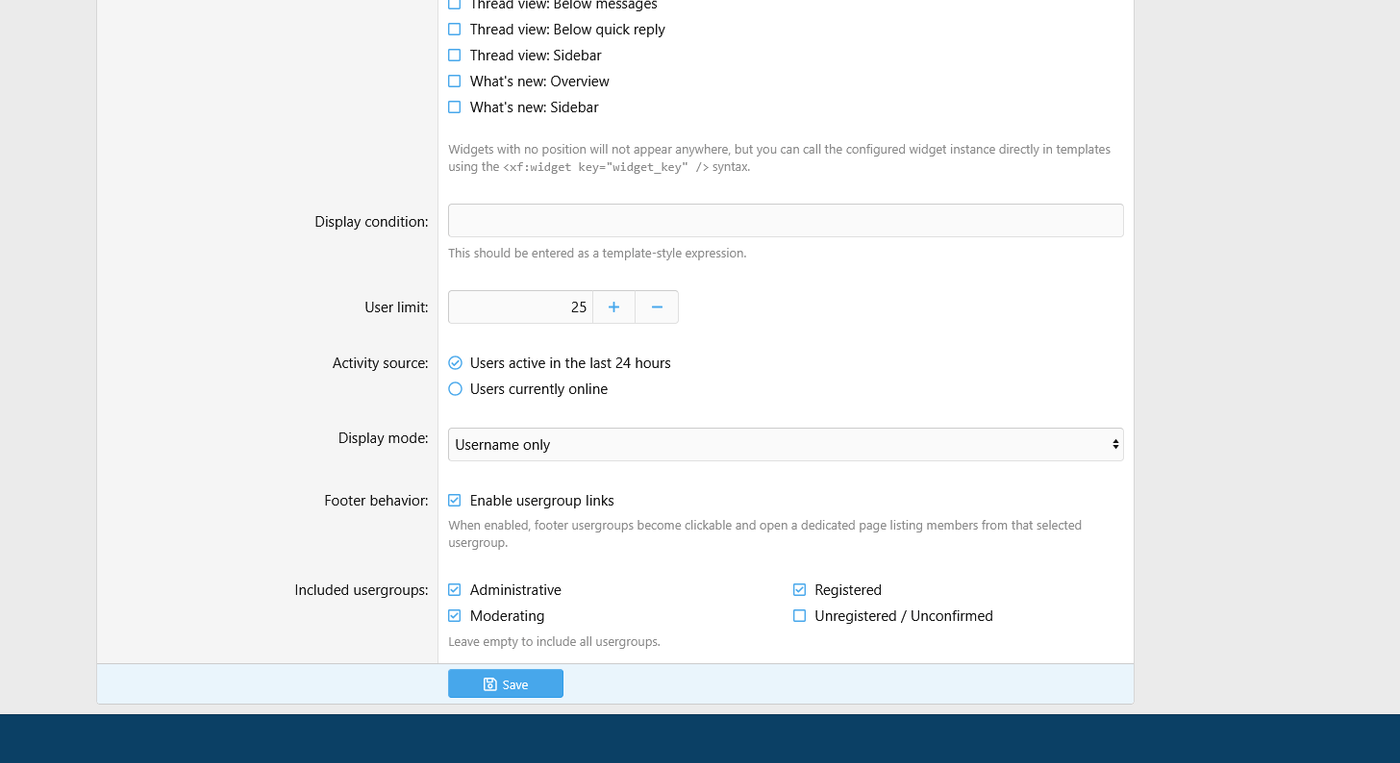Open the Display mode dropdown
Image resolution: width=1400 pixels, height=763 pixels.
click(x=785, y=445)
